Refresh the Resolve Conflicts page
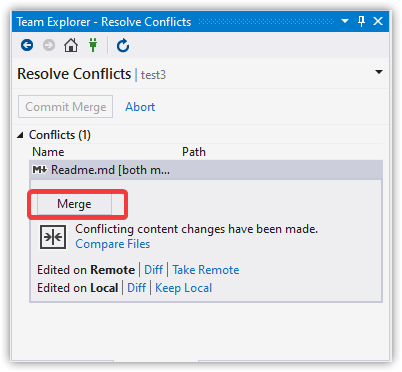This screenshot has width=402, height=372. click(x=123, y=45)
